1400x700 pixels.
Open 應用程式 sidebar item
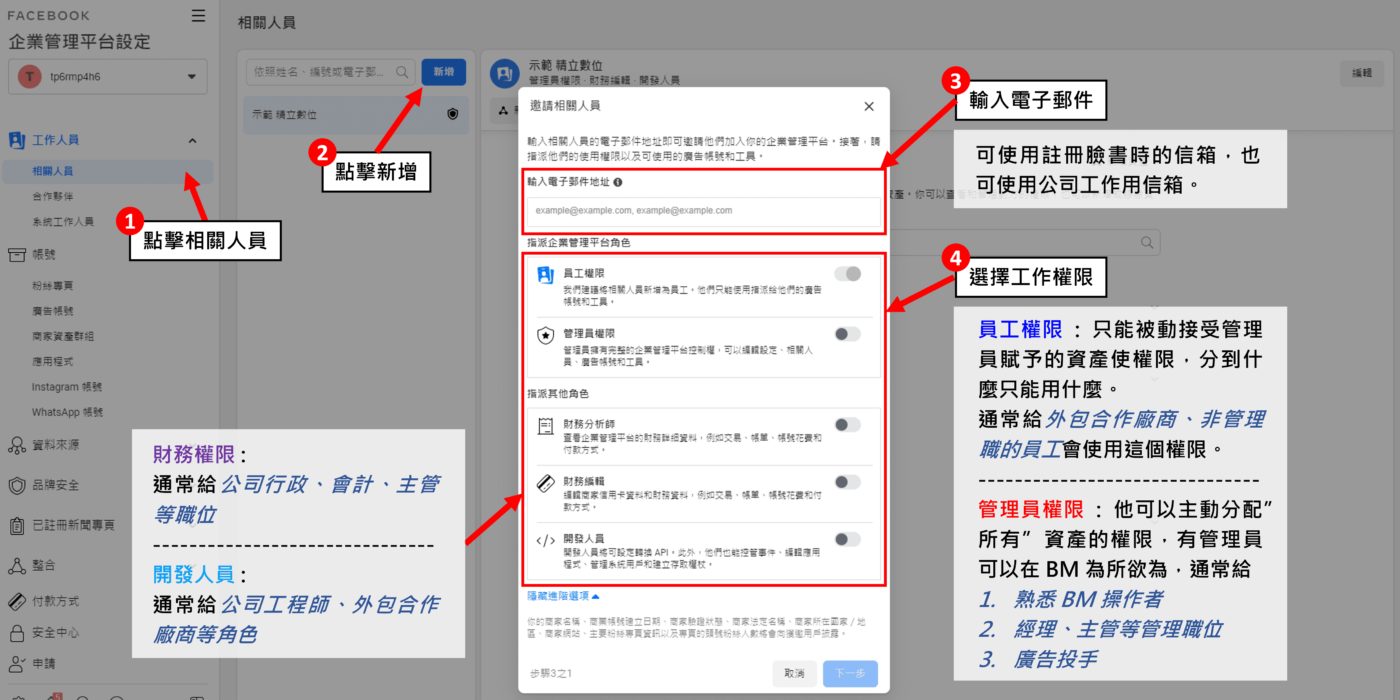pos(53,361)
